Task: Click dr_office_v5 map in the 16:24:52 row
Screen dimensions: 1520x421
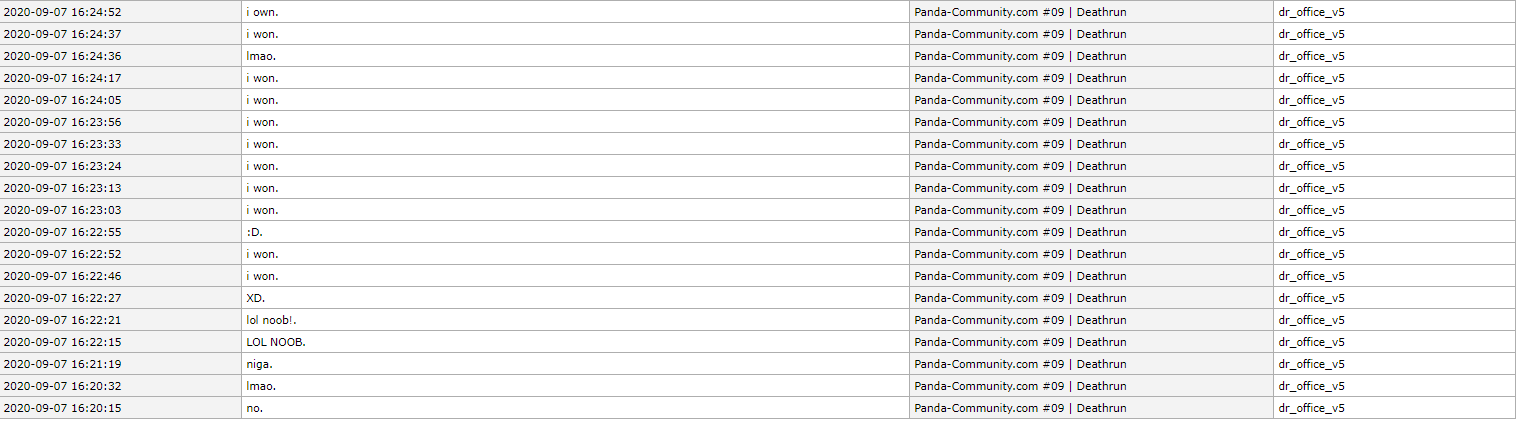Action: pos(1311,12)
